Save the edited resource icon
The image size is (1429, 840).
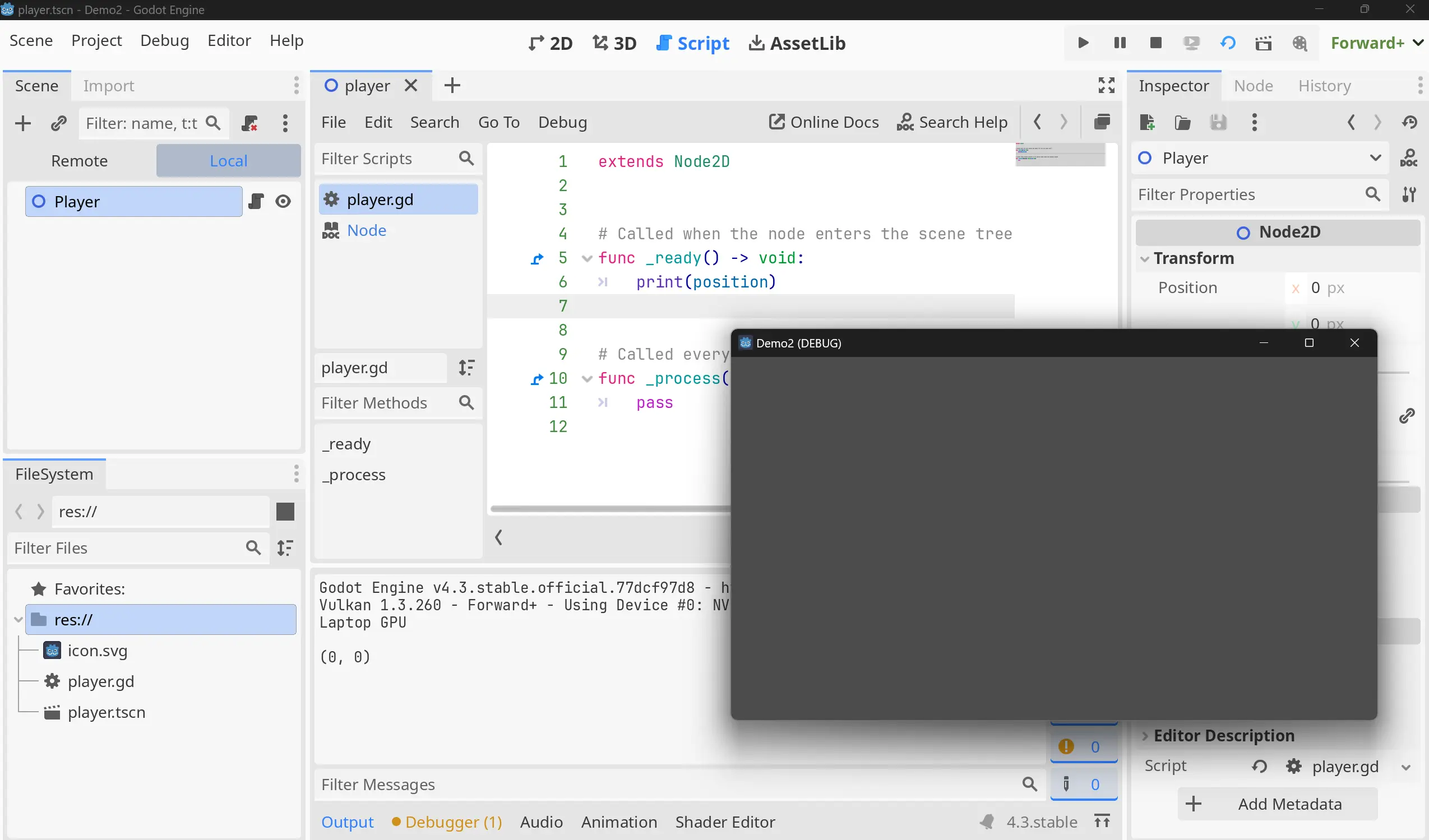1218,122
